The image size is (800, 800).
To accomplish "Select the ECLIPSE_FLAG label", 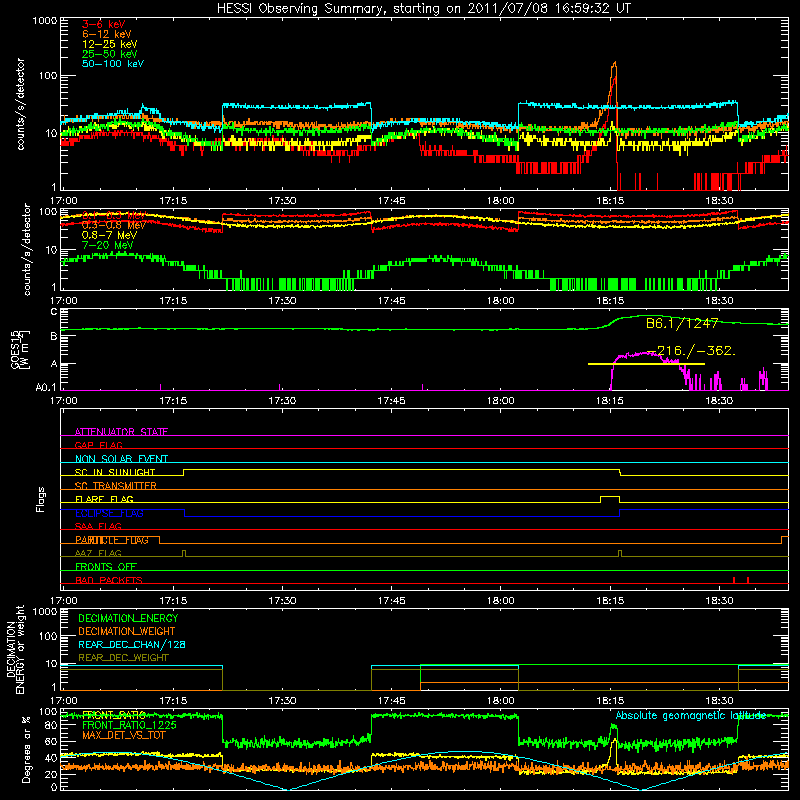I will click(x=109, y=513).
